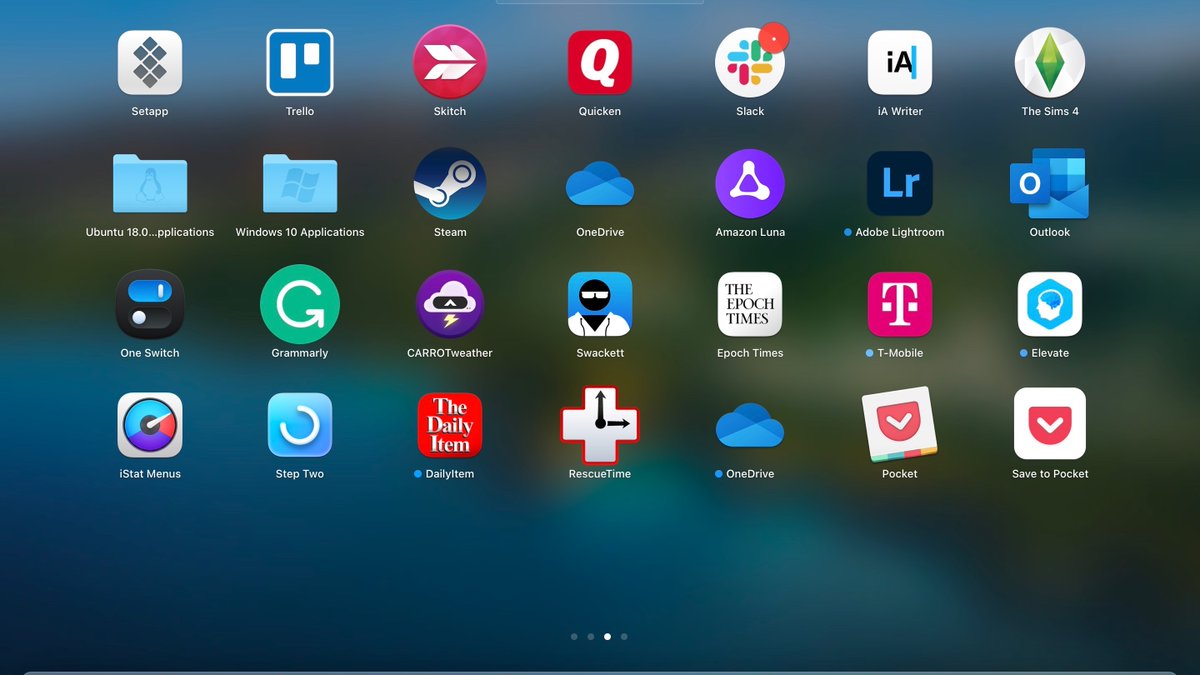Launch the Pocket app
The width and height of the screenshot is (1200, 675).
point(900,425)
